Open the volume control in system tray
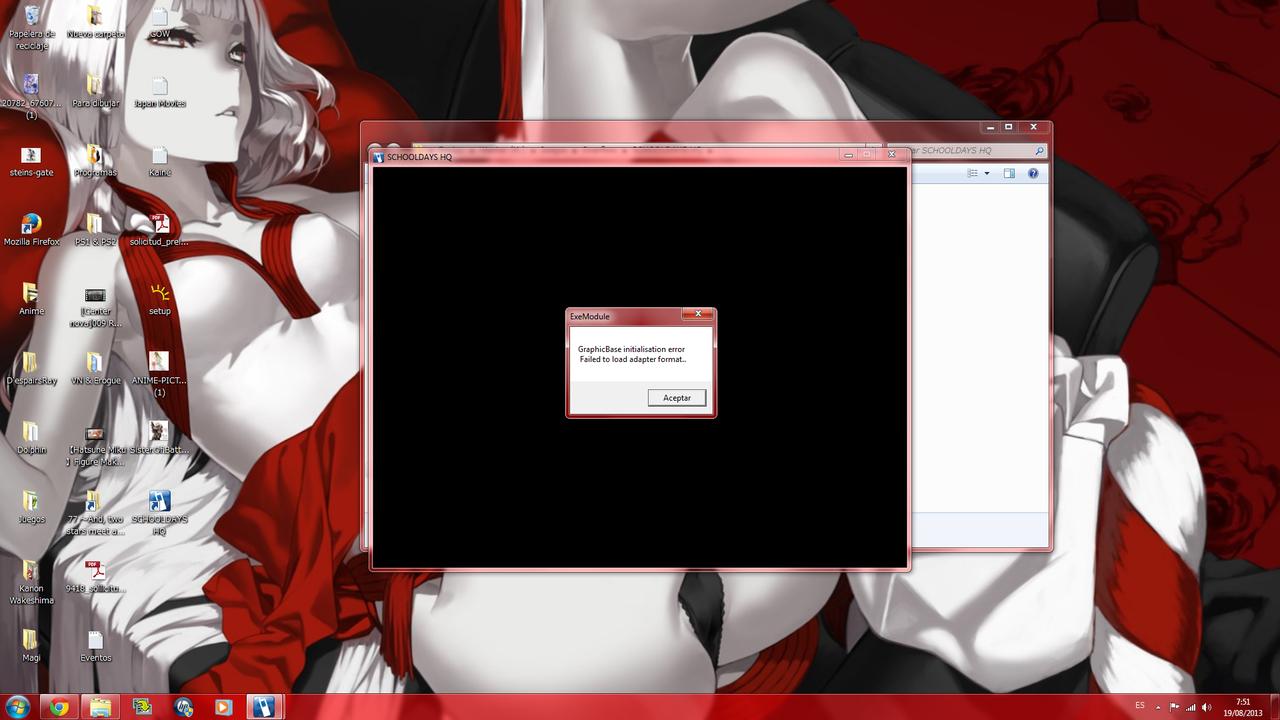 coord(1206,707)
